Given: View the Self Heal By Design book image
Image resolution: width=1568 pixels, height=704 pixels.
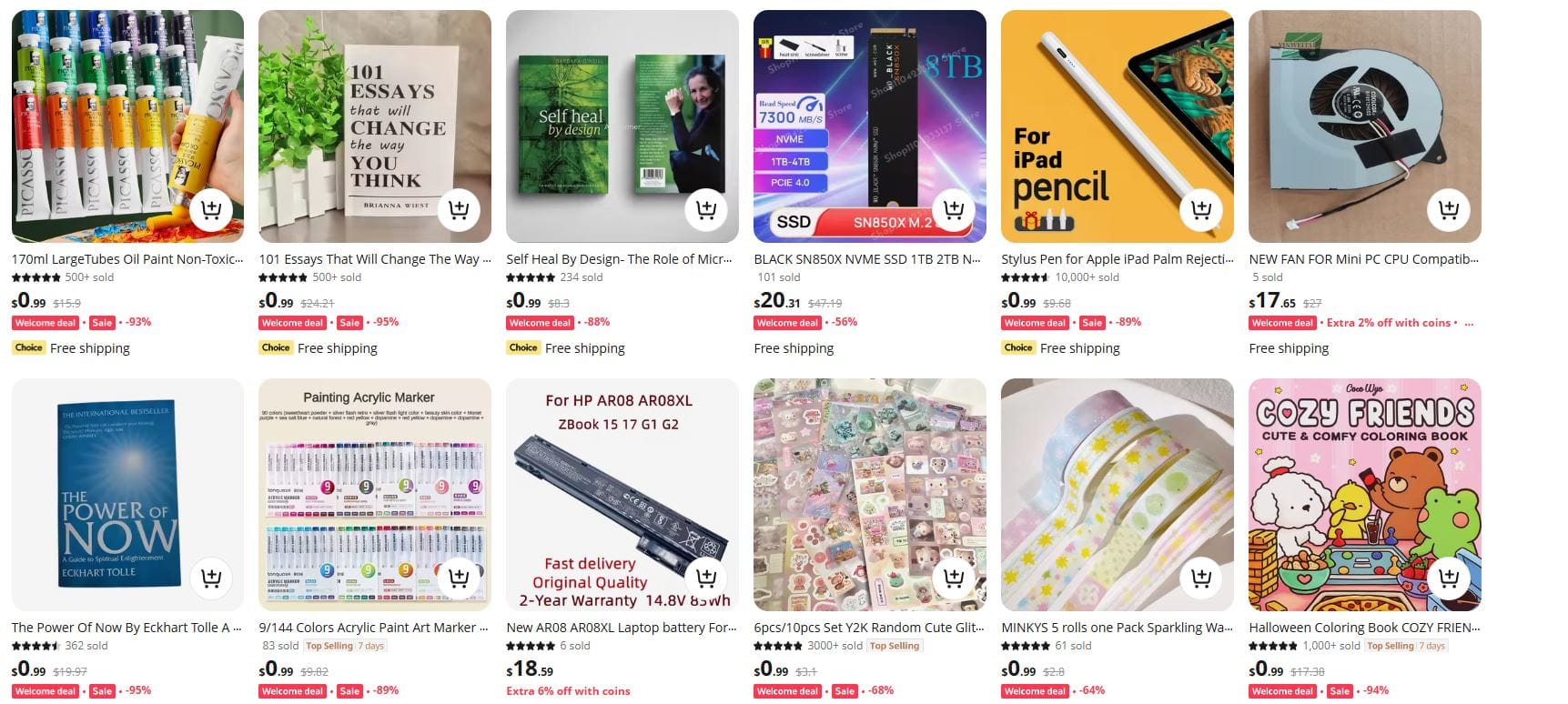Looking at the screenshot, I should pos(622,126).
